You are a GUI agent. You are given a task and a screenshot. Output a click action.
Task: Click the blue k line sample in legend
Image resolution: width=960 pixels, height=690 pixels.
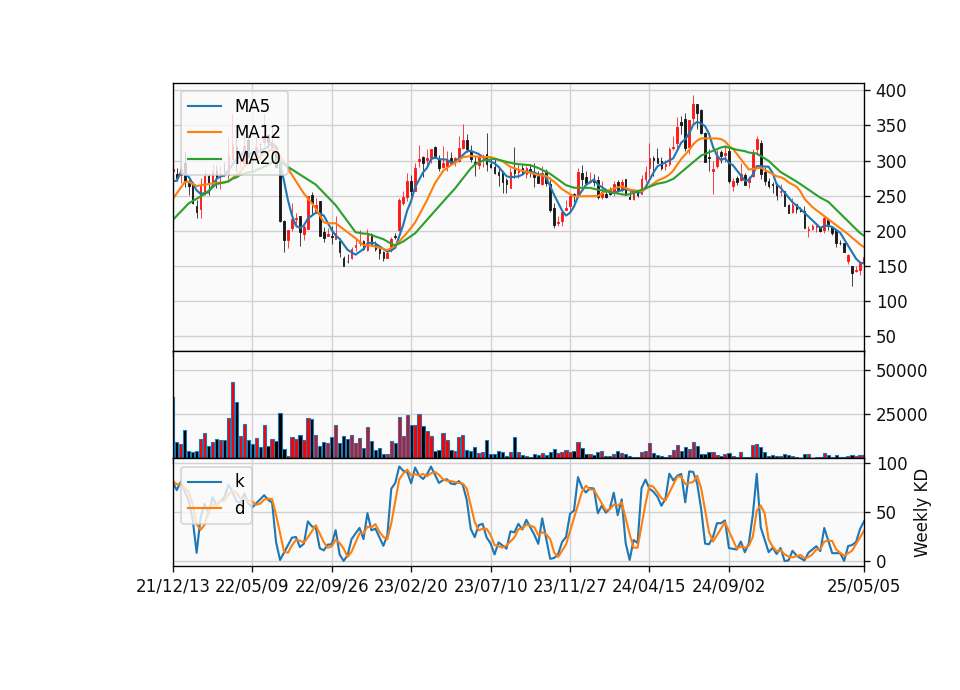(204, 481)
